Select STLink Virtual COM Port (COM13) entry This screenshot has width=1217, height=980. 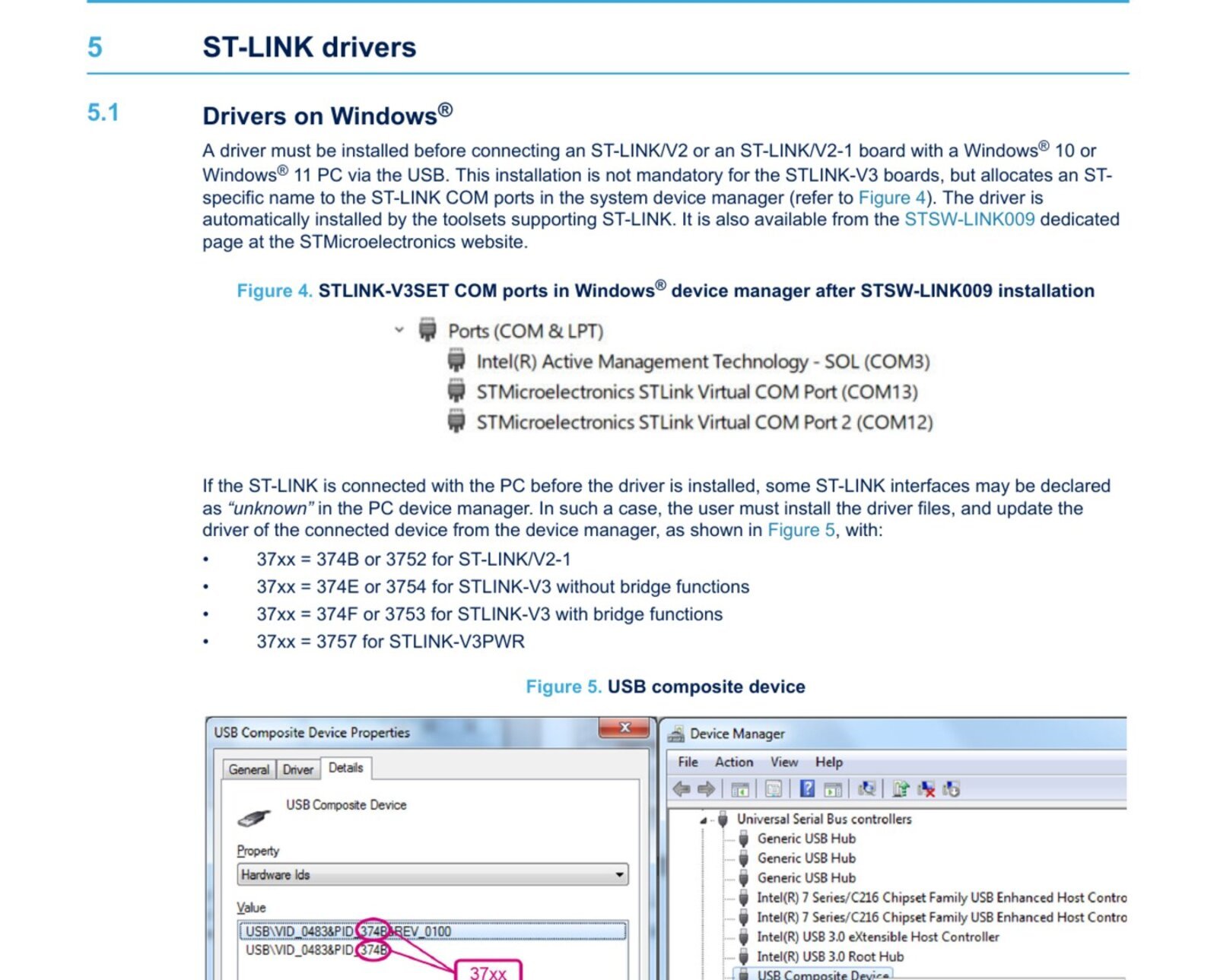pos(697,392)
